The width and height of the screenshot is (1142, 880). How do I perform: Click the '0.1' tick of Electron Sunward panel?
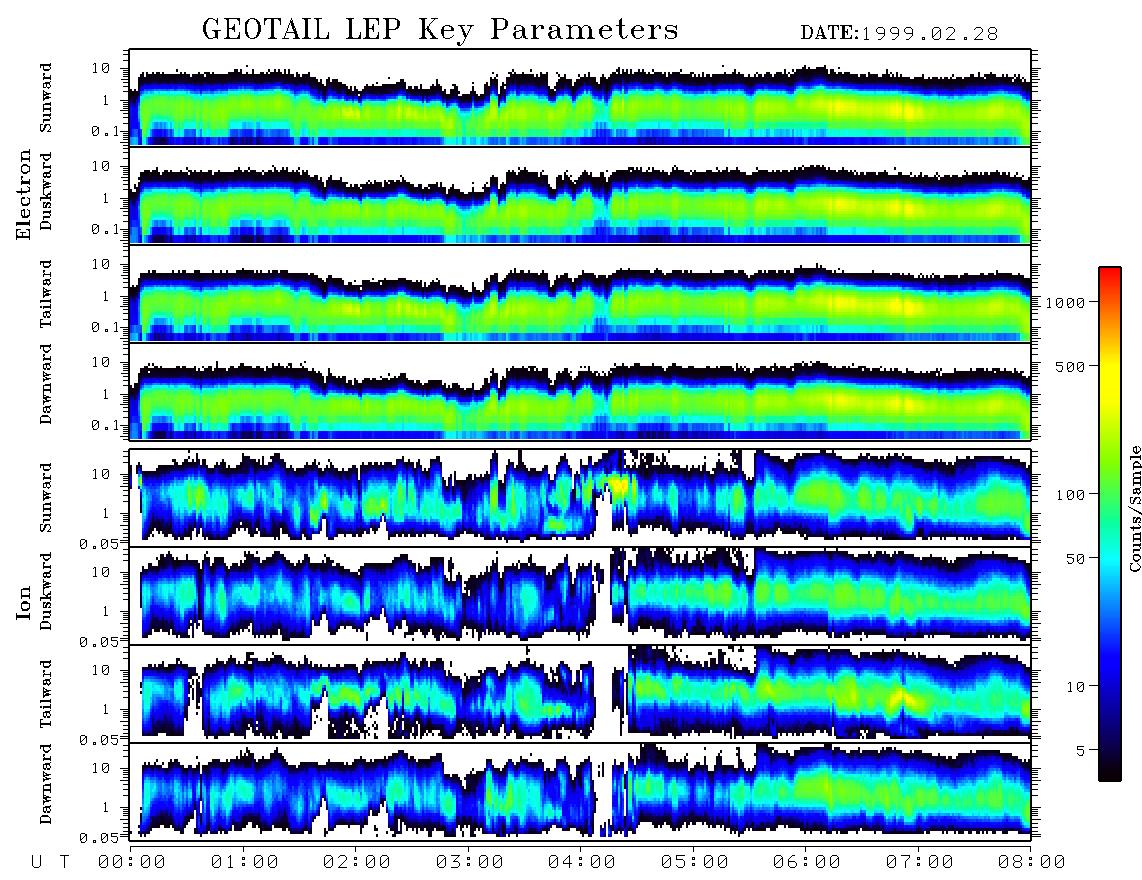pyautogui.click(x=107, y=131)
